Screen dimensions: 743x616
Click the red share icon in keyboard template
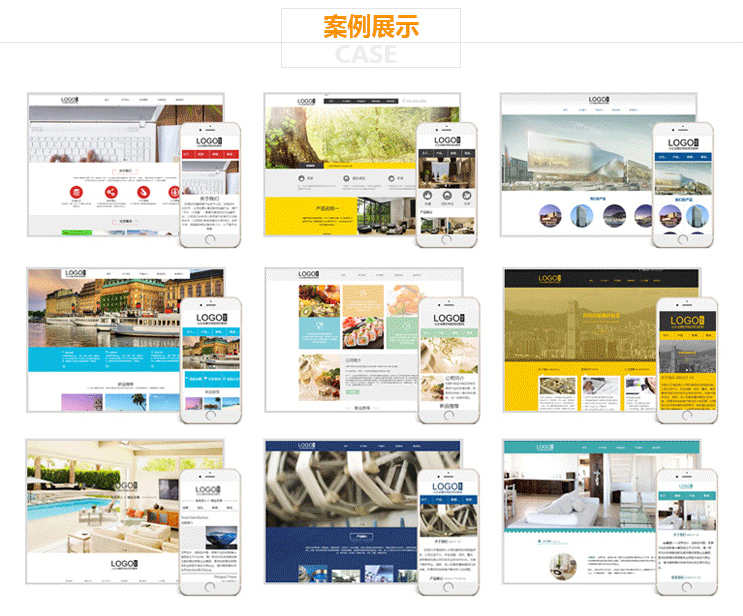point(111,192)
